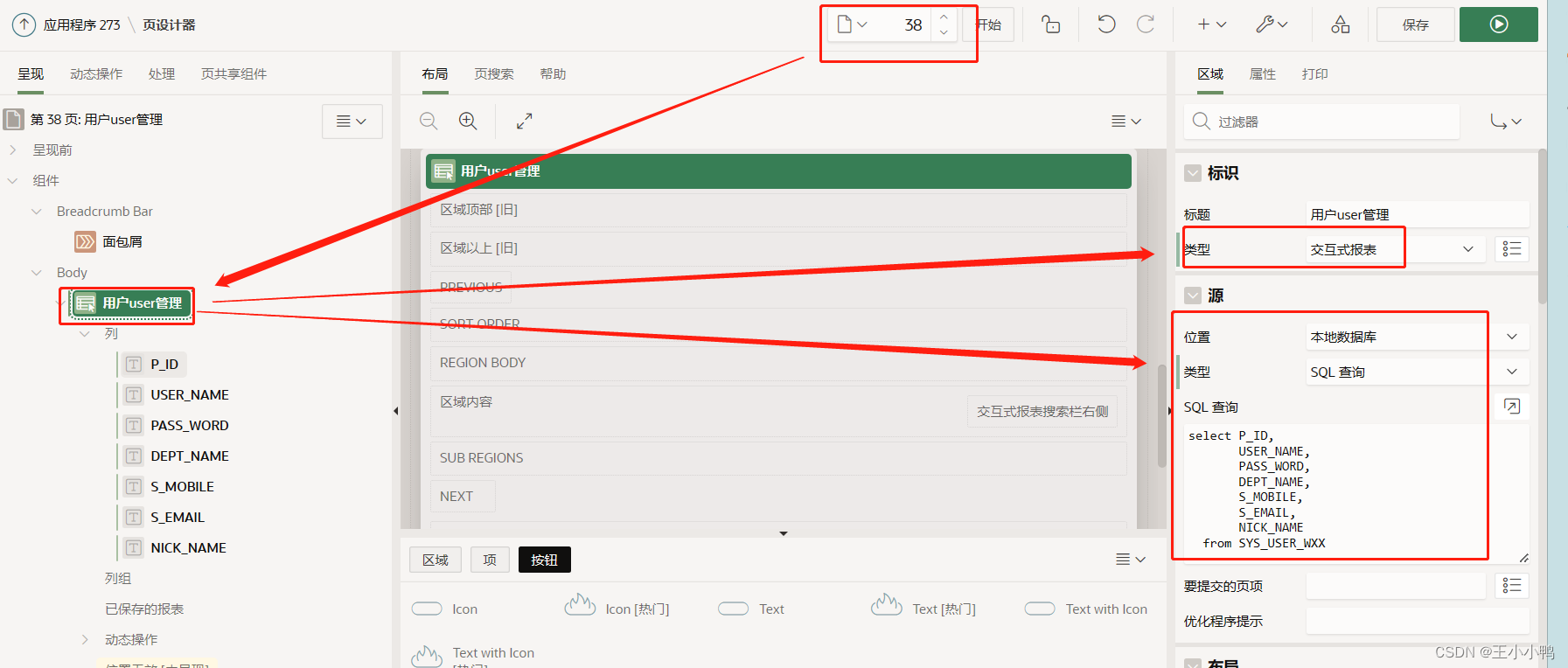Switch to the 布局 tab

(435, 74)
